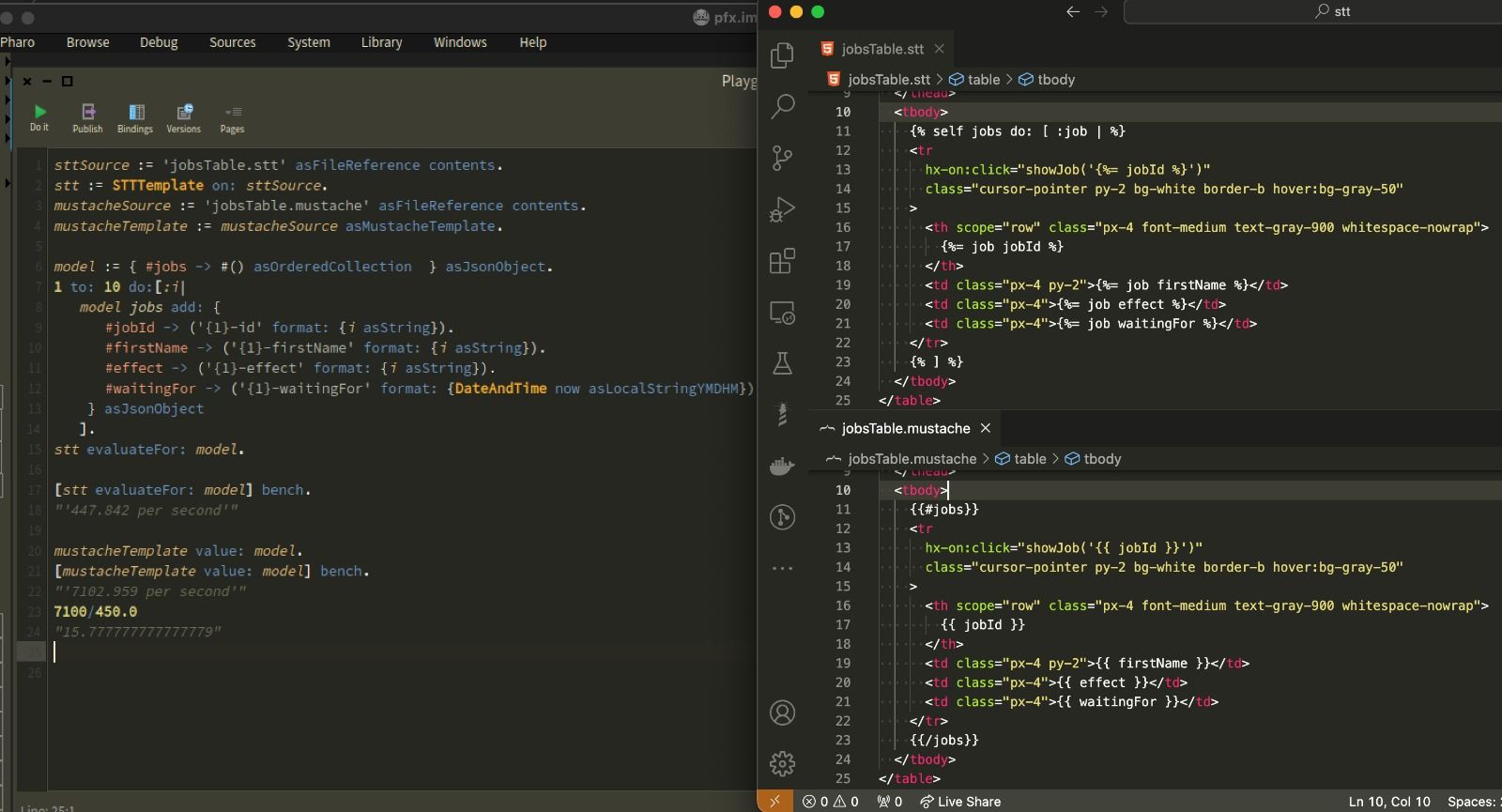Click the Do it button in Playground
The image size is (1502, 812).
tap(39, 118)
